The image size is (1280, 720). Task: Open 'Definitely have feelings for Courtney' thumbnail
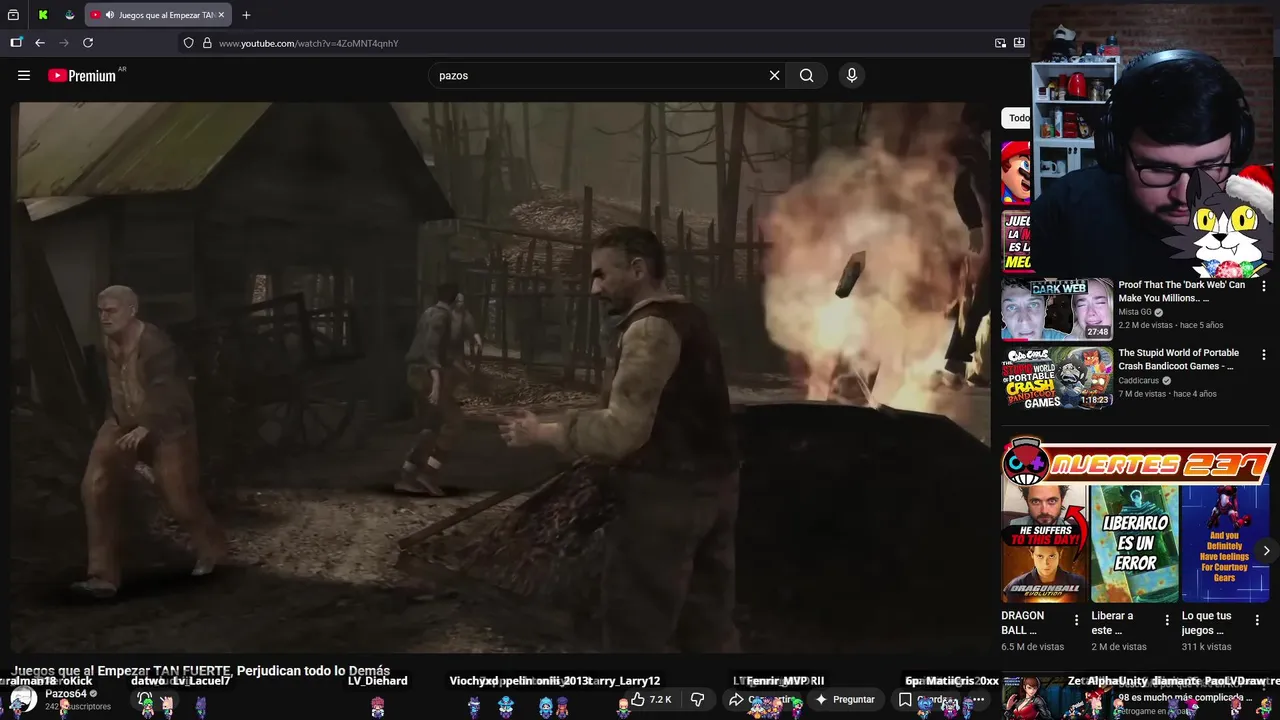point(1225,544)
